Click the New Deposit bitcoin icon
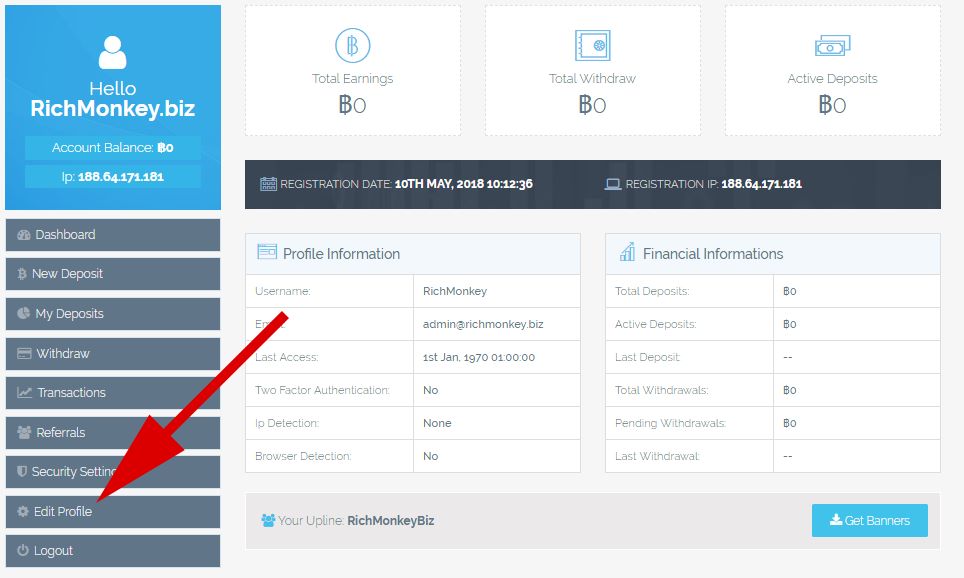This screenshot has width=964, height=578. (22, 274)
